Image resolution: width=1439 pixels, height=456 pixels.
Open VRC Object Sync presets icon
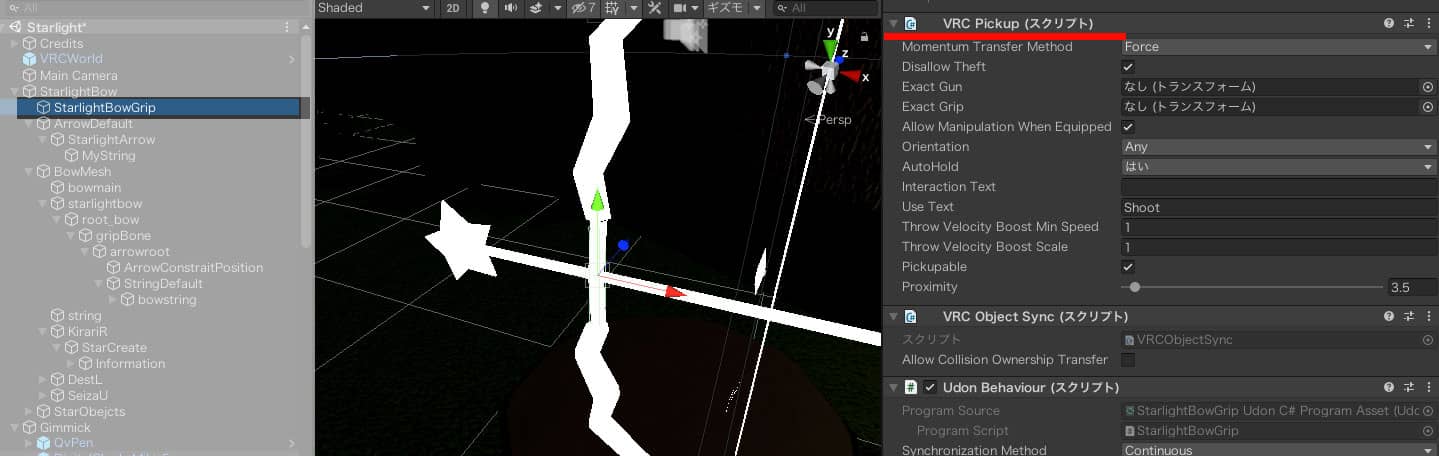pos(1409,316)
